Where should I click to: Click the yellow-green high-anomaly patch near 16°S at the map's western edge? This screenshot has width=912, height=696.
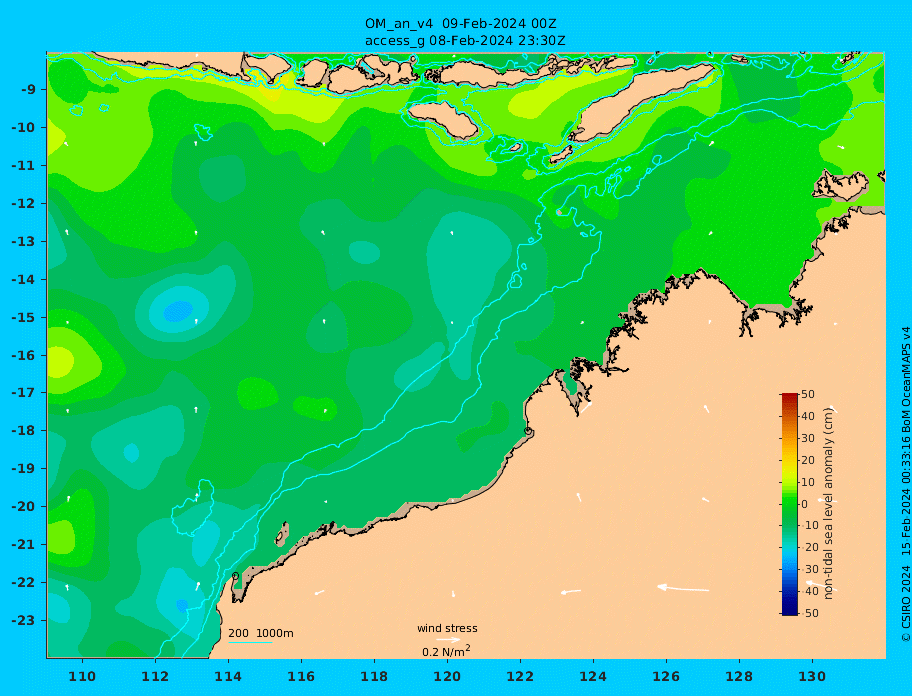tap(60, 362)
